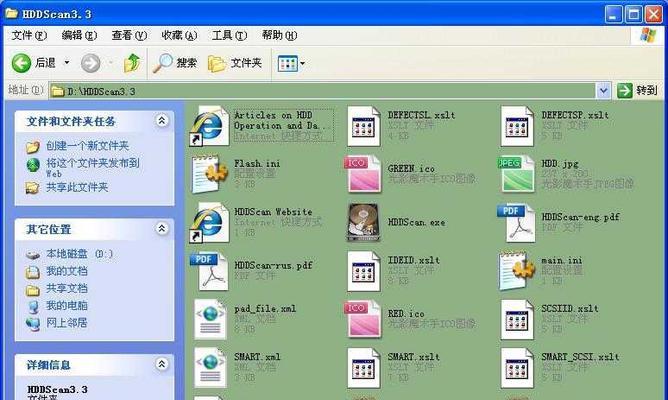This screenshot has height=400, width=668.
Task: Collapse the 文件和文件夹任务 panel
Action: coord(161,121)
